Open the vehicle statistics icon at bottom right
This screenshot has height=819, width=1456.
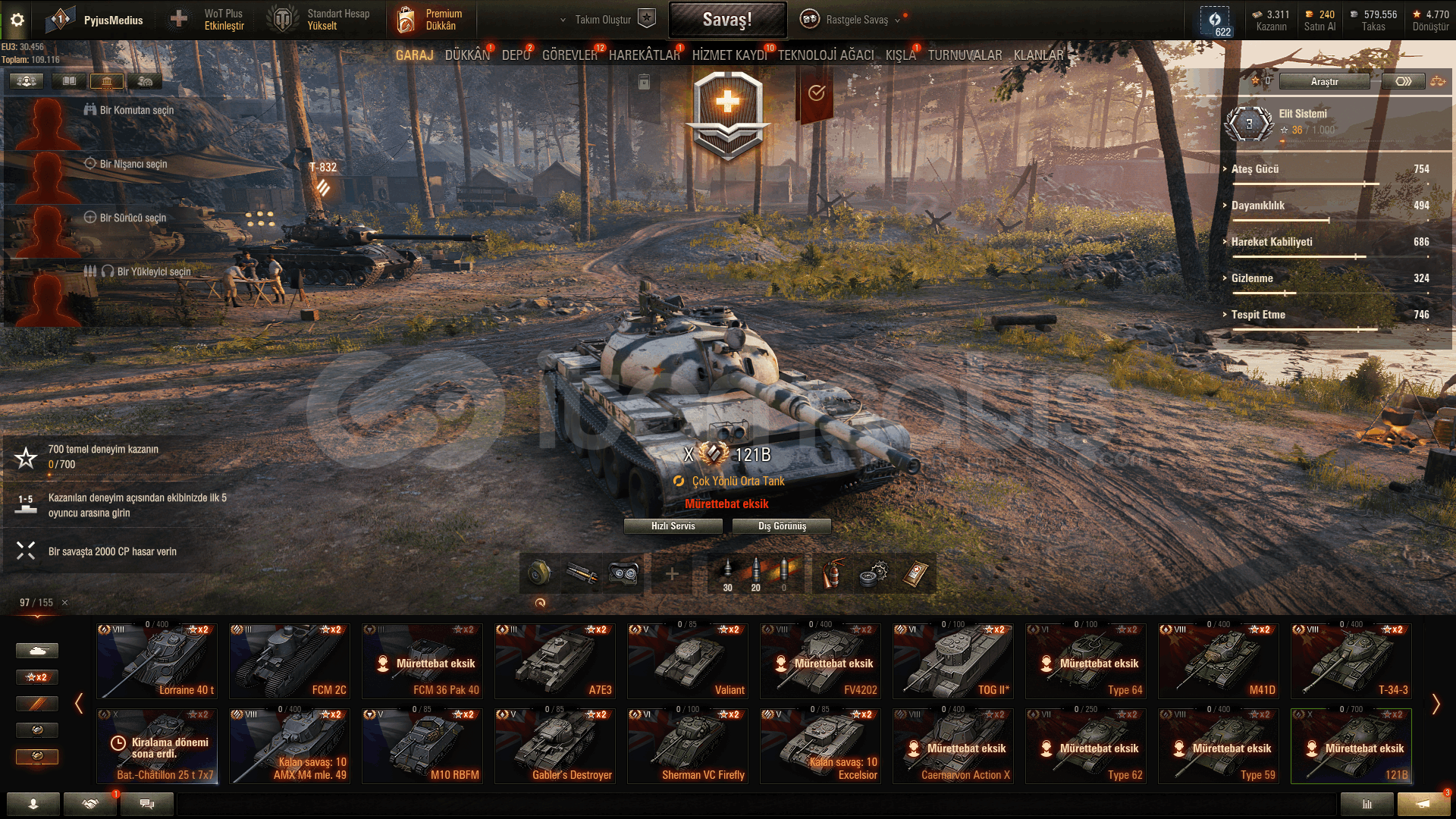[1367, 804]
